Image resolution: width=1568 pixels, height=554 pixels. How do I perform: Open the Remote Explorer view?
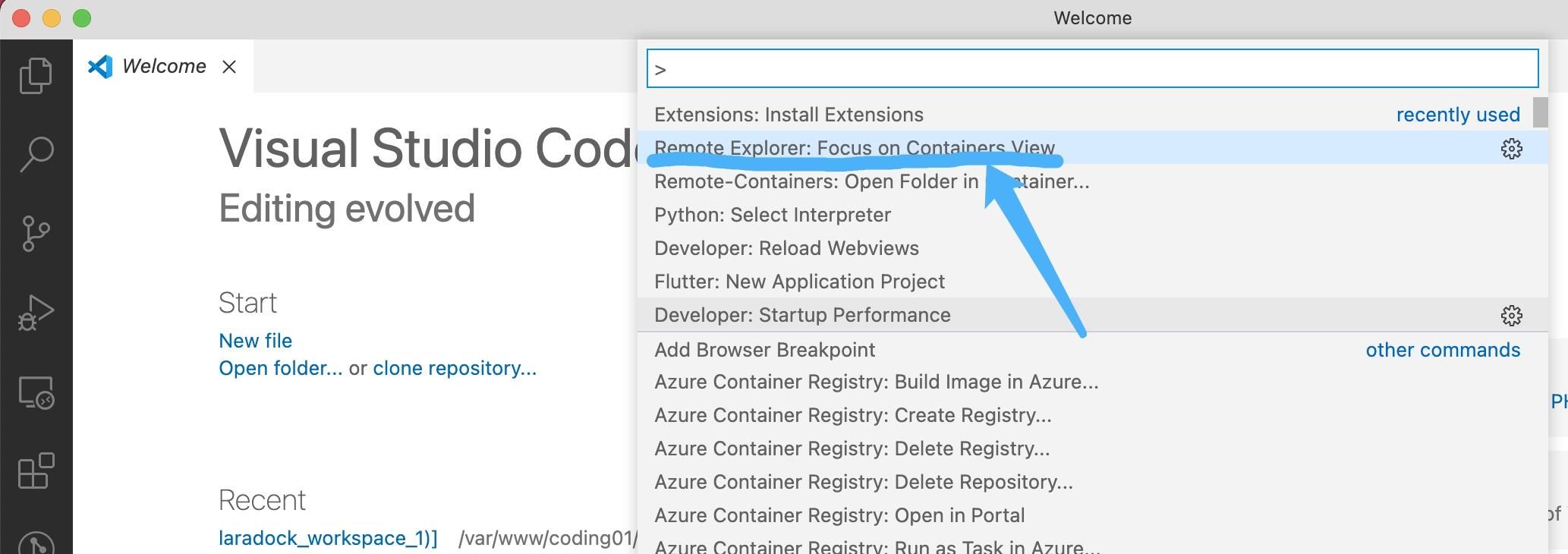pos(36,392)
